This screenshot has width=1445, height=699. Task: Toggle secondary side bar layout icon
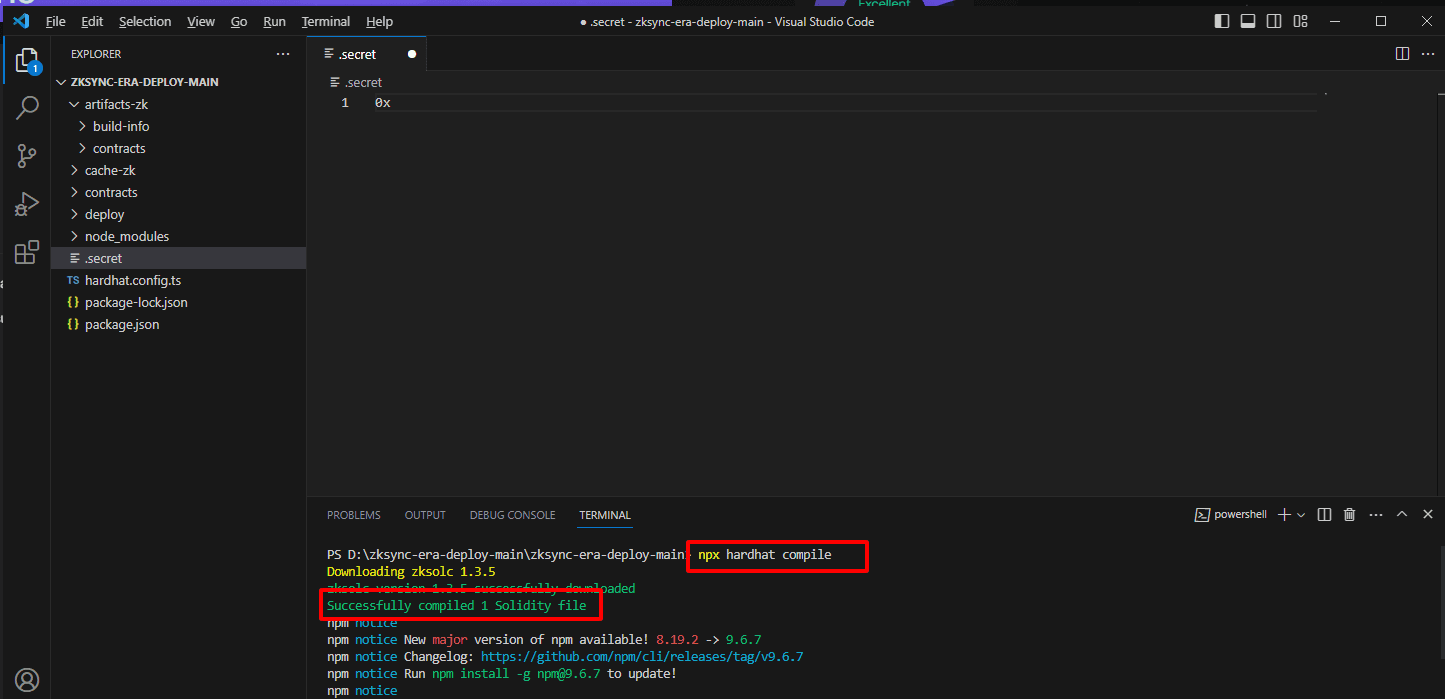pos(1274,21)
